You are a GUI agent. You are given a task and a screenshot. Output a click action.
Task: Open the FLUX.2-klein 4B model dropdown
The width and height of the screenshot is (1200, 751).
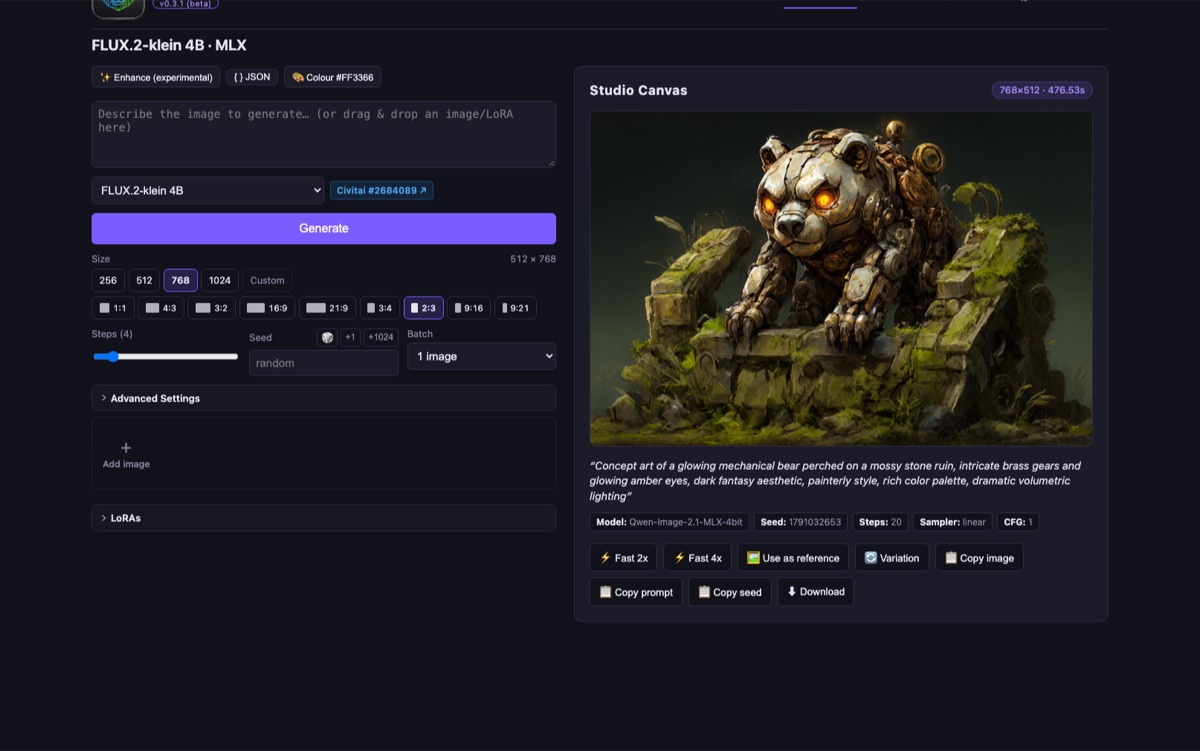(x=208, y=190)
